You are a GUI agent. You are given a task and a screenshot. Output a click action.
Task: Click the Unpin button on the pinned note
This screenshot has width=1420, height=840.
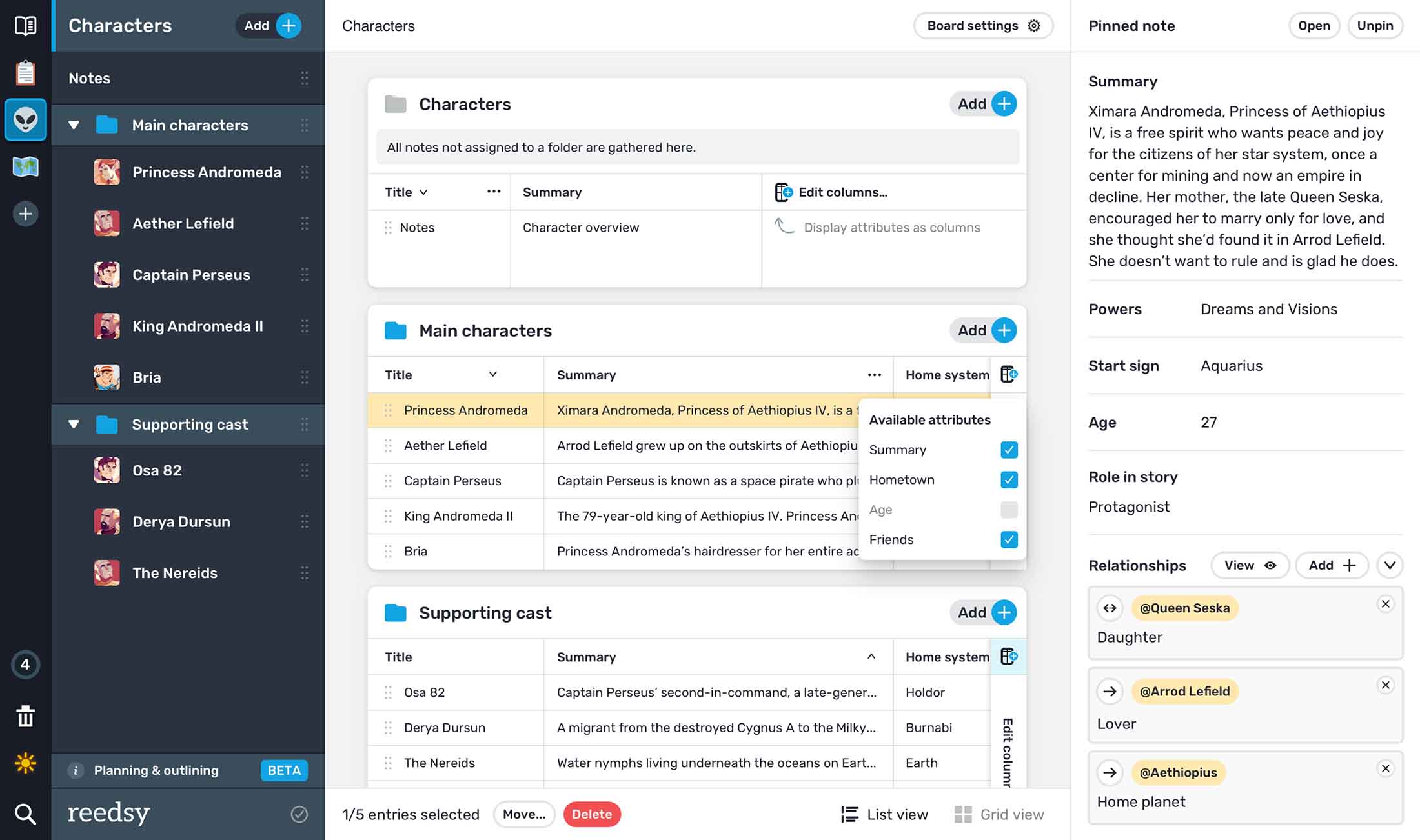[x=1375, y=25]
